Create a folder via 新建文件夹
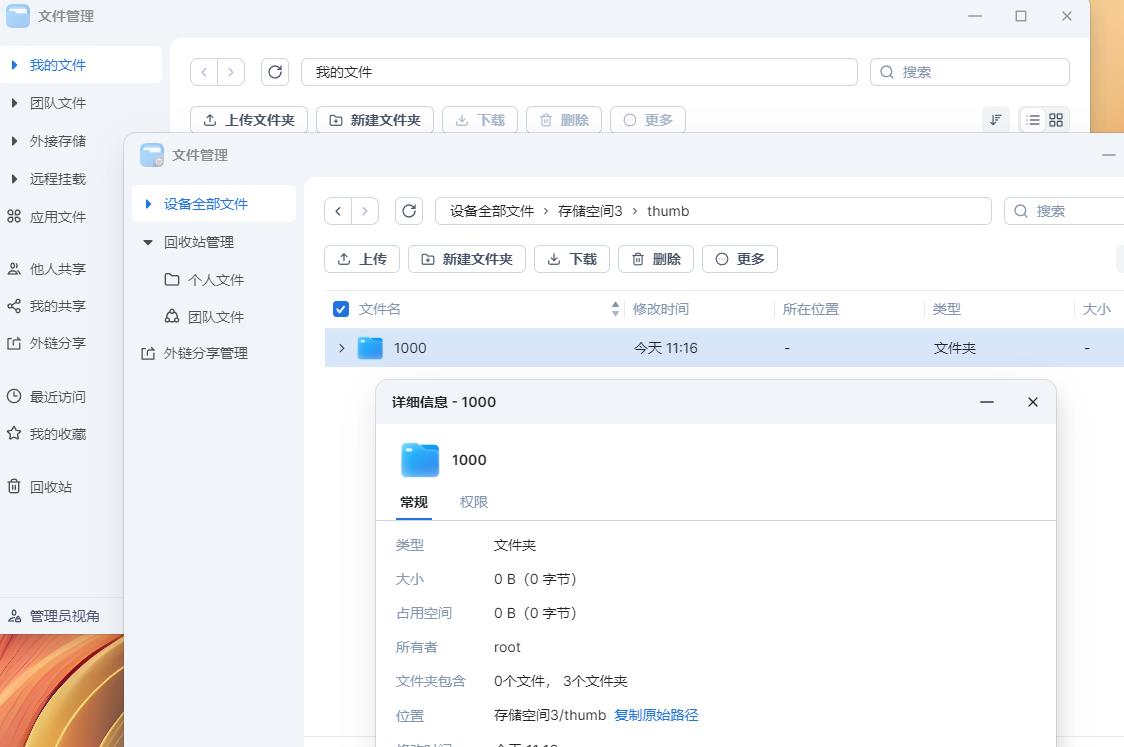This screenshot has width=1124, height=747. point(466,258)
